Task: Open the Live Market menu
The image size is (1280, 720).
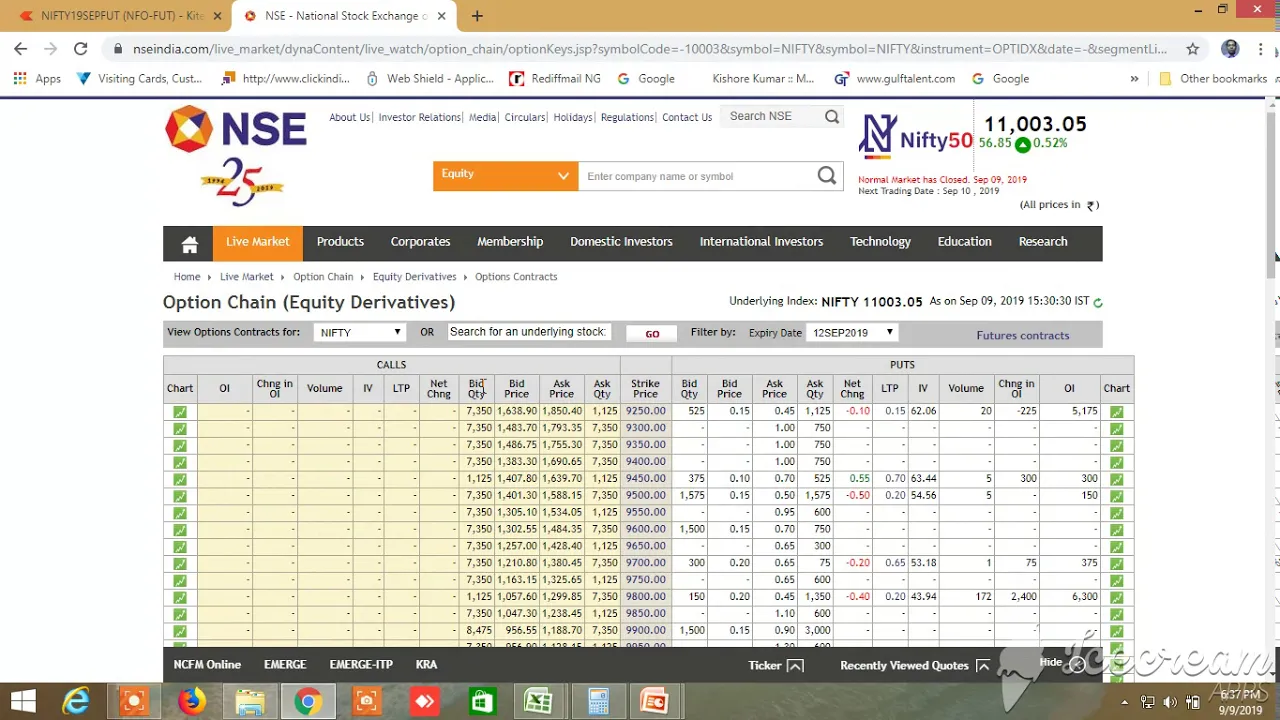Action: (257, 242)
